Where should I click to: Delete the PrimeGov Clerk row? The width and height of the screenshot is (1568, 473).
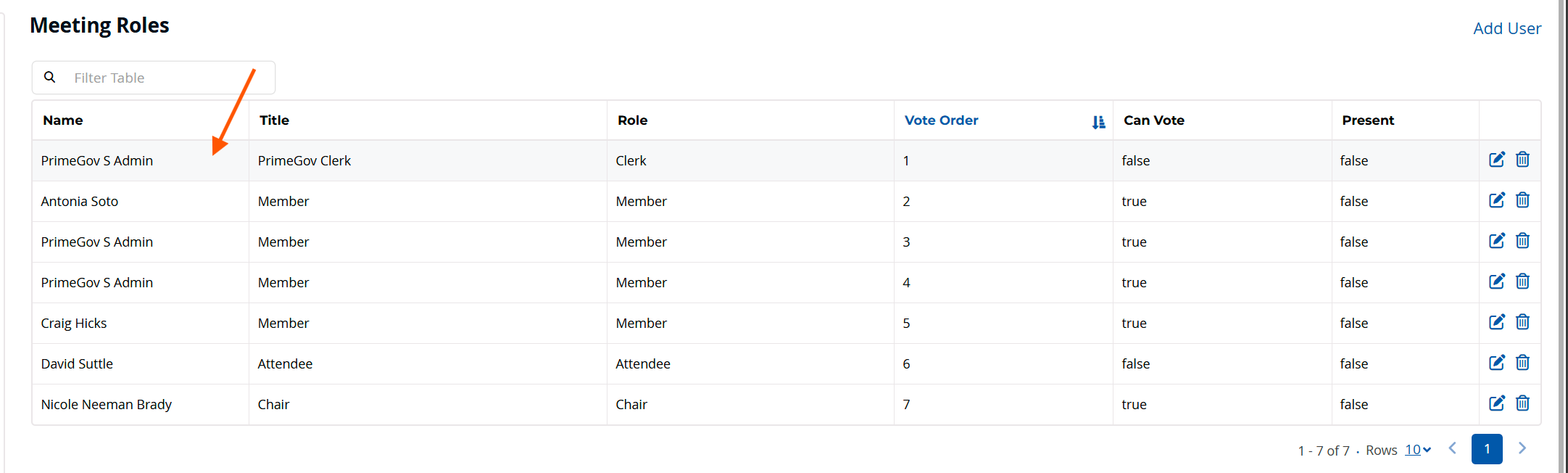pyautogui.click(x=1522, y=160)
